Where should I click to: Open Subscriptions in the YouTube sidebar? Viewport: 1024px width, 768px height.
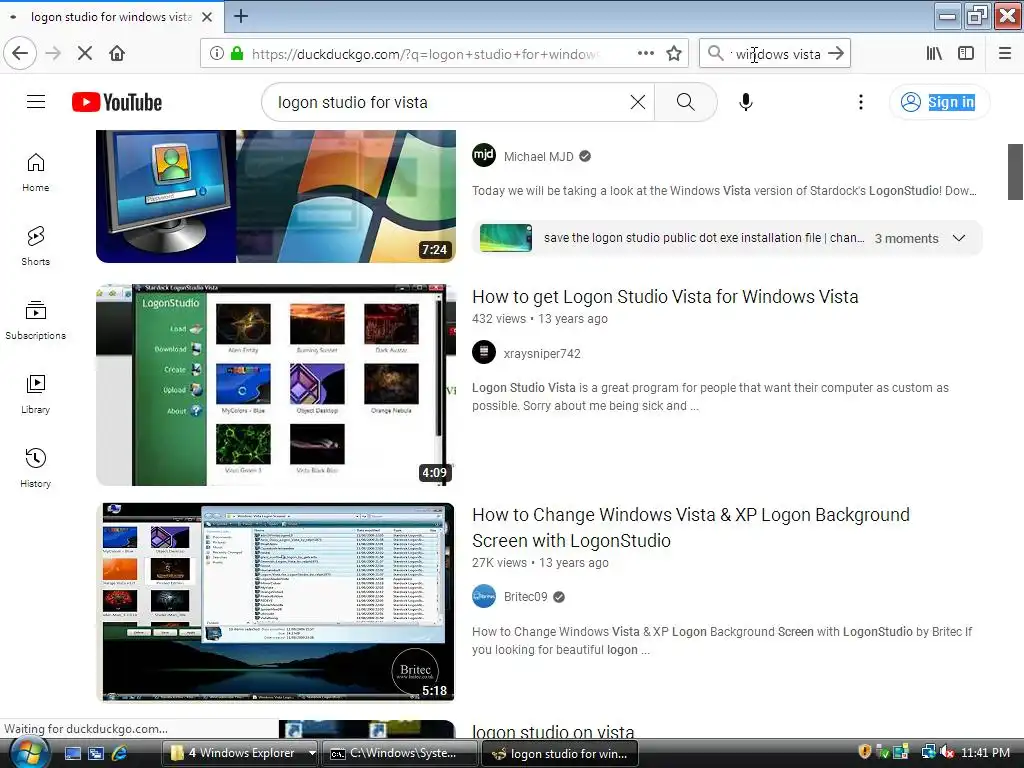[x=35, y=320]
